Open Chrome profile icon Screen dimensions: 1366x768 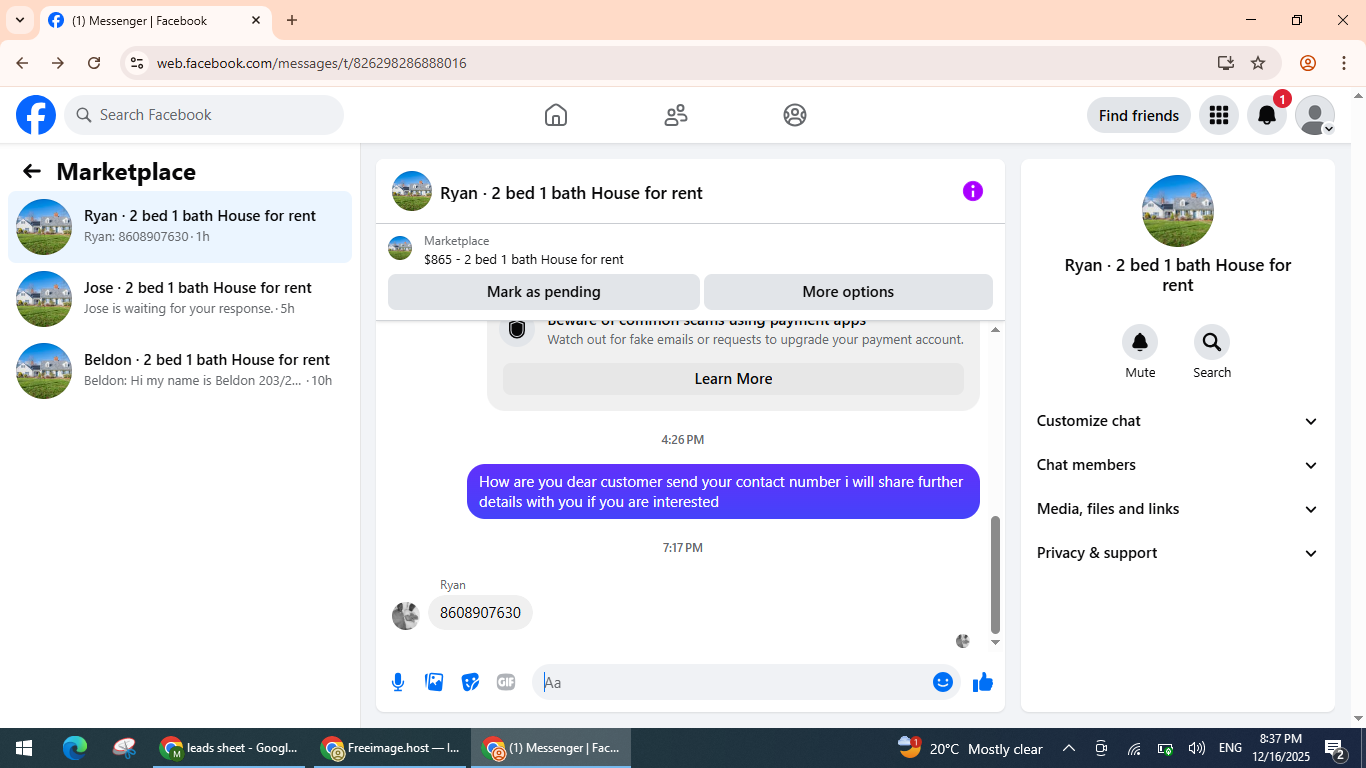[1308, 63]
